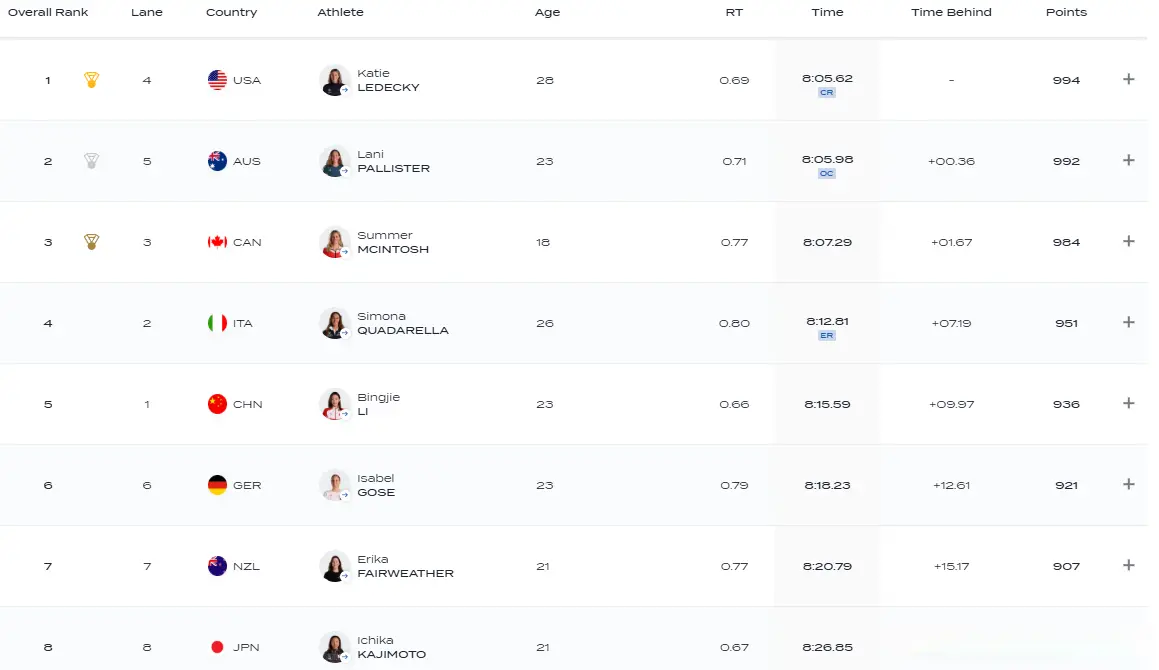Open Isabel Gose athlete link

point(375,485)
